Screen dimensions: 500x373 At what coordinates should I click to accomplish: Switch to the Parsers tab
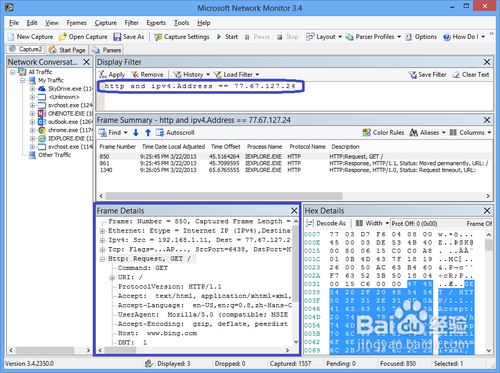coord(107,50)
